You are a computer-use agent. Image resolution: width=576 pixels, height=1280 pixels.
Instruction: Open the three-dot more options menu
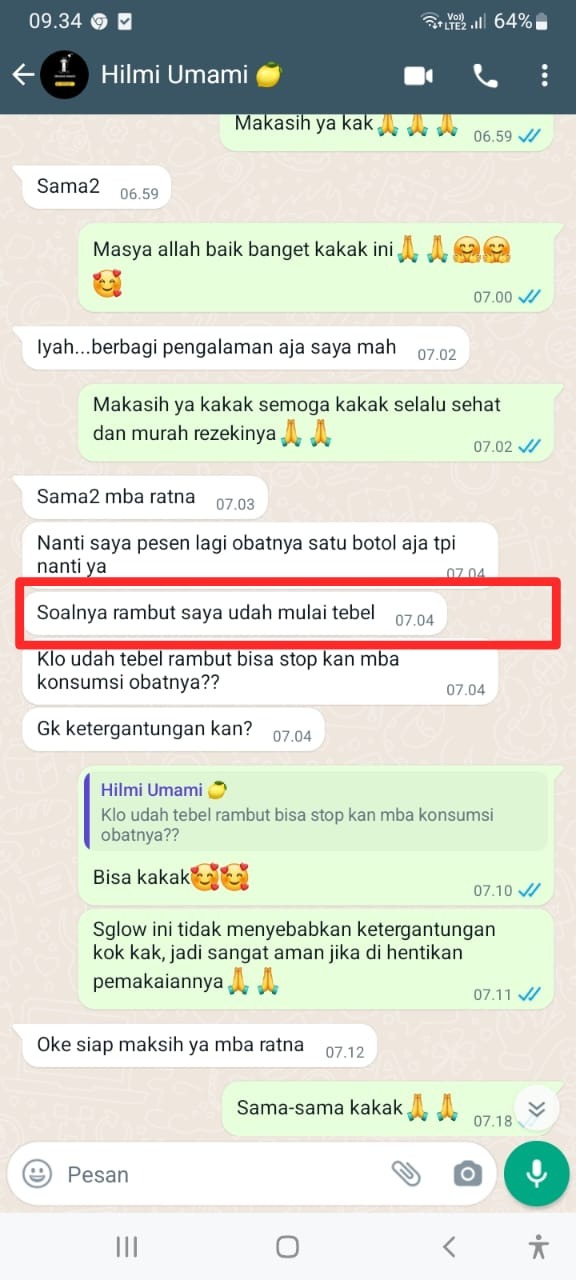click(x=544, y=76)
